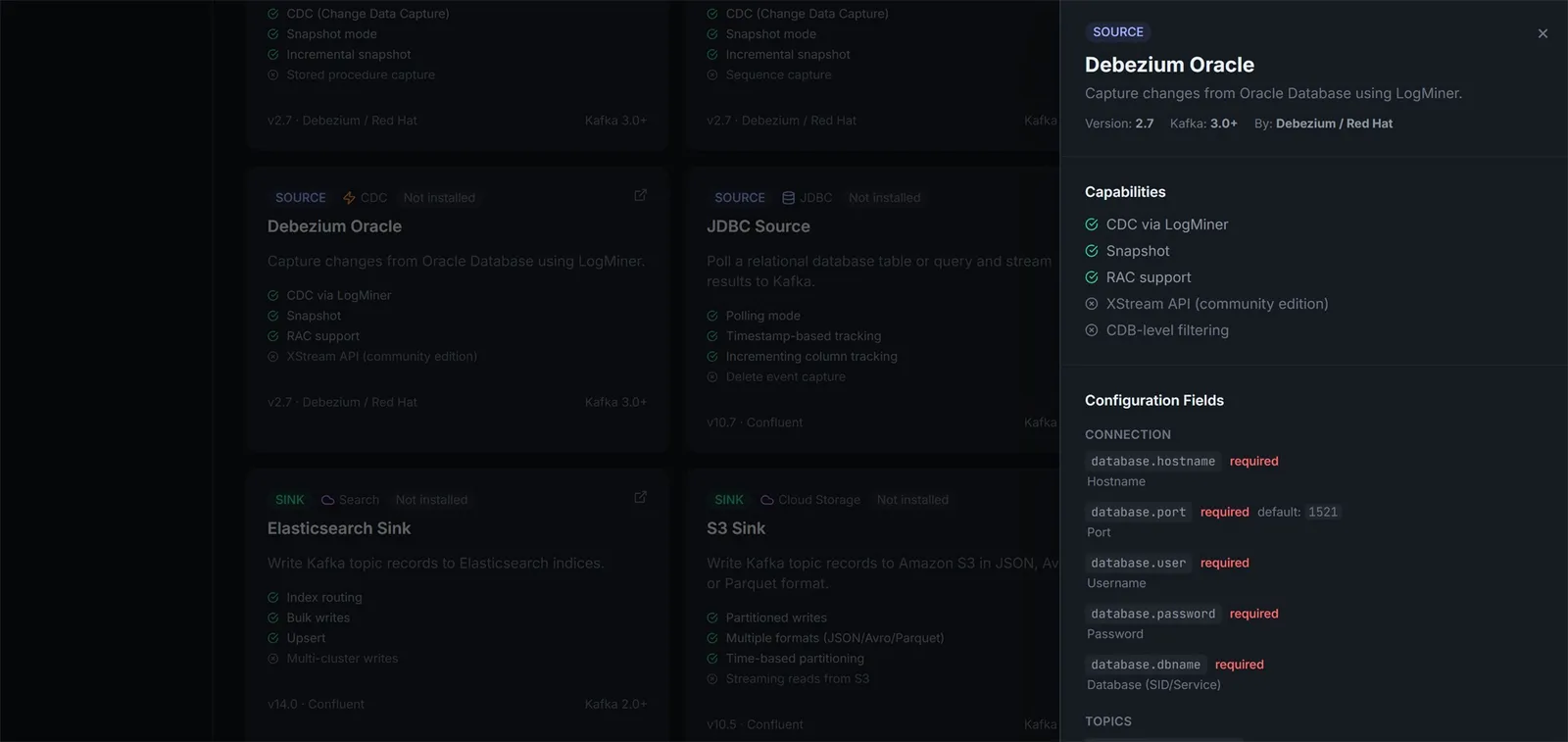
Task: Click check icon beside Snapshot in Capabilities panel
Action: [1092, 251]
